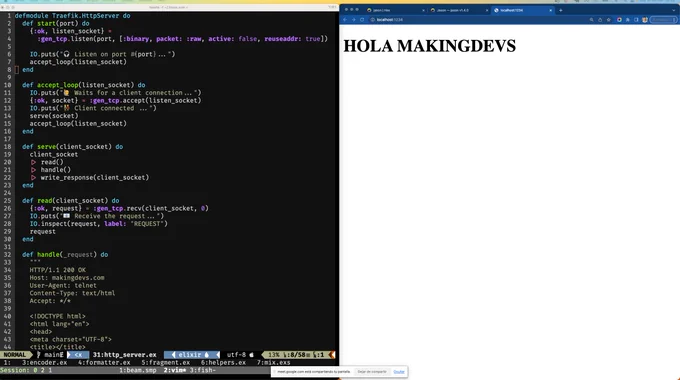The height and width of the screenshot is (380, 680).
Task: Click the colorful circle extension icon
Action: tap(619, 20)
